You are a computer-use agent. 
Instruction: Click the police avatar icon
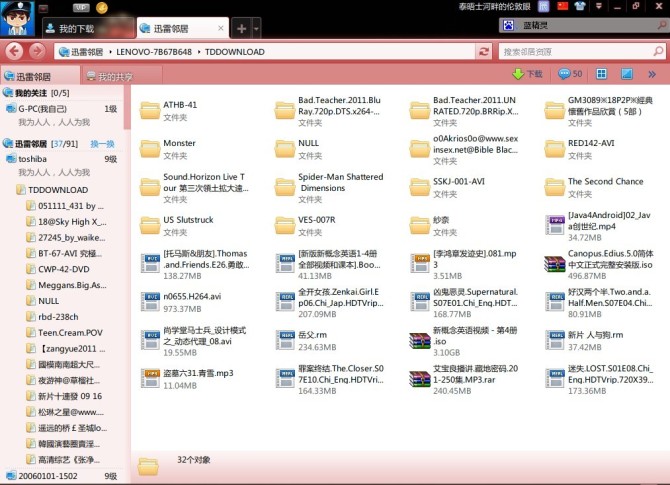coord(17,18)
